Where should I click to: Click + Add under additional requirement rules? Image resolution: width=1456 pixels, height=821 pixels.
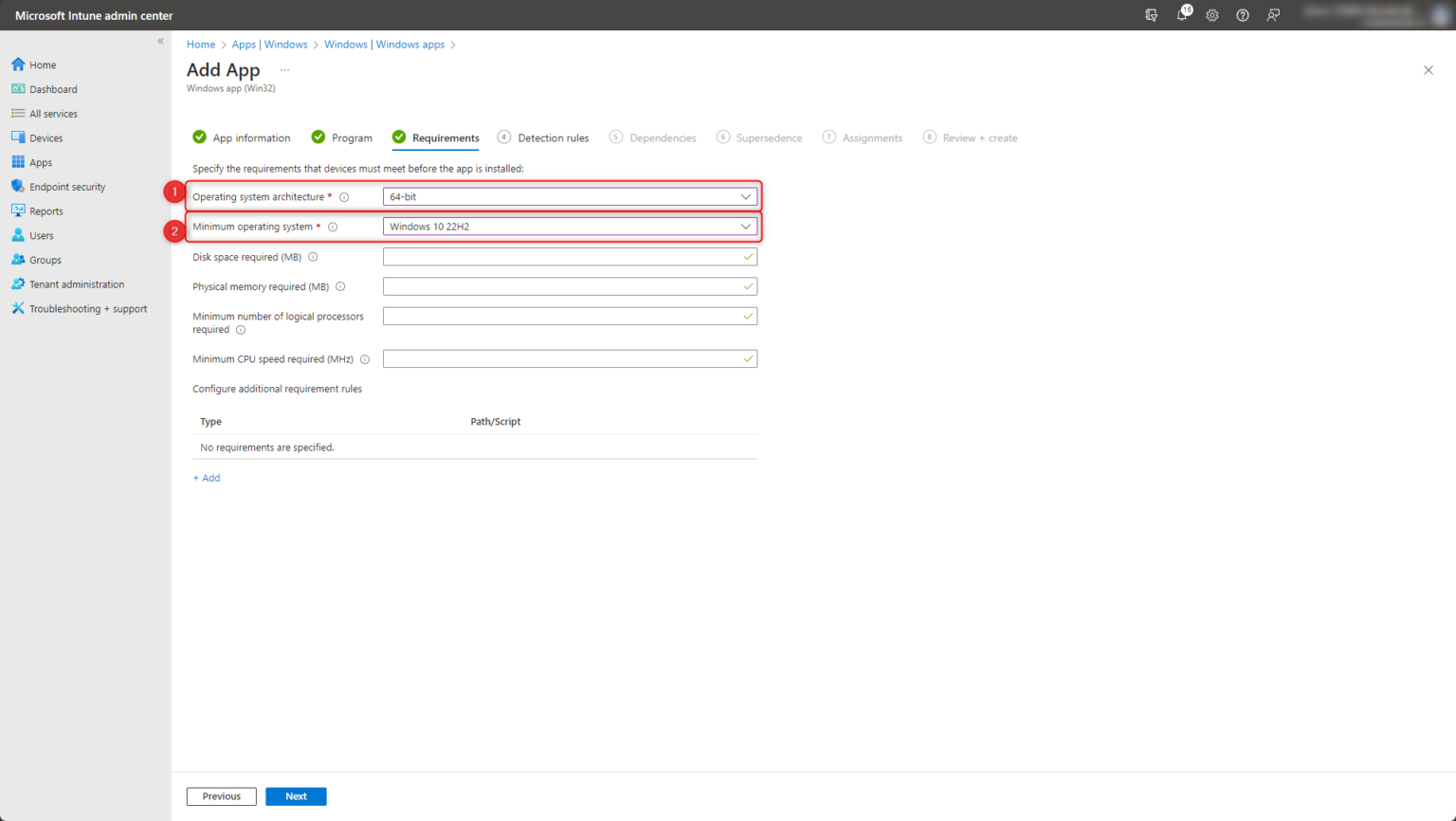click(x=206, y=478)
